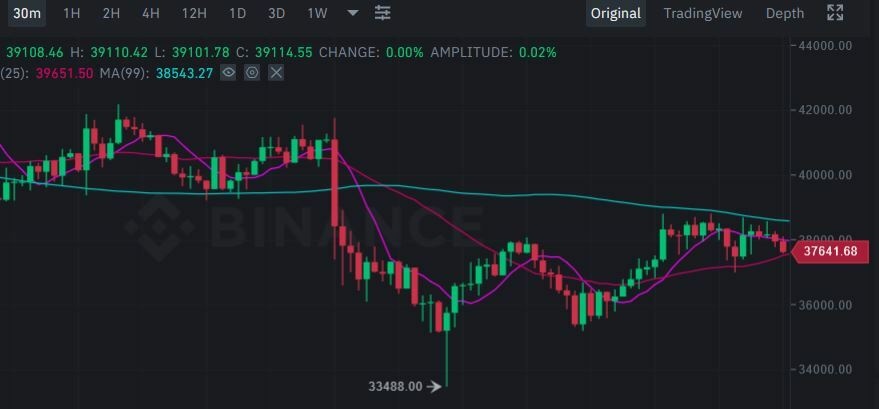Click the 3D interval button
The width and height of the screenshot is (879, 409).
[x=277, y=13]
